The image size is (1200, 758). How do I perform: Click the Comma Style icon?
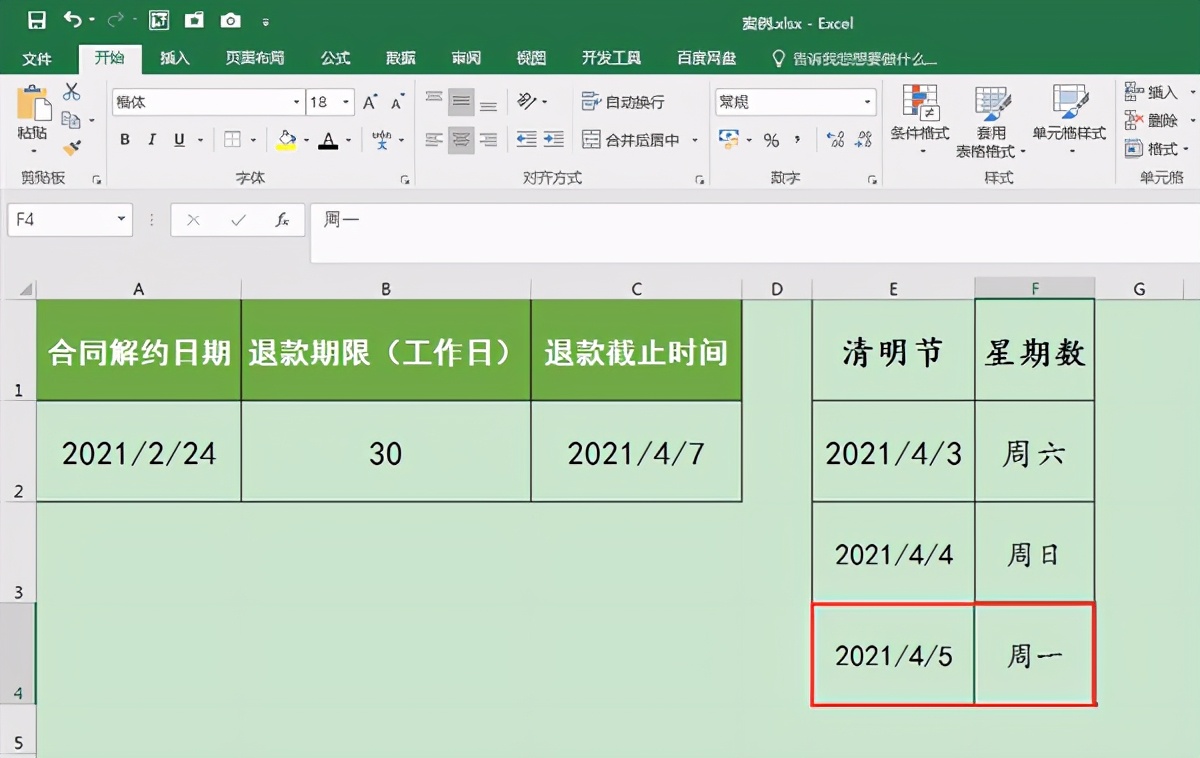[798, 140]
